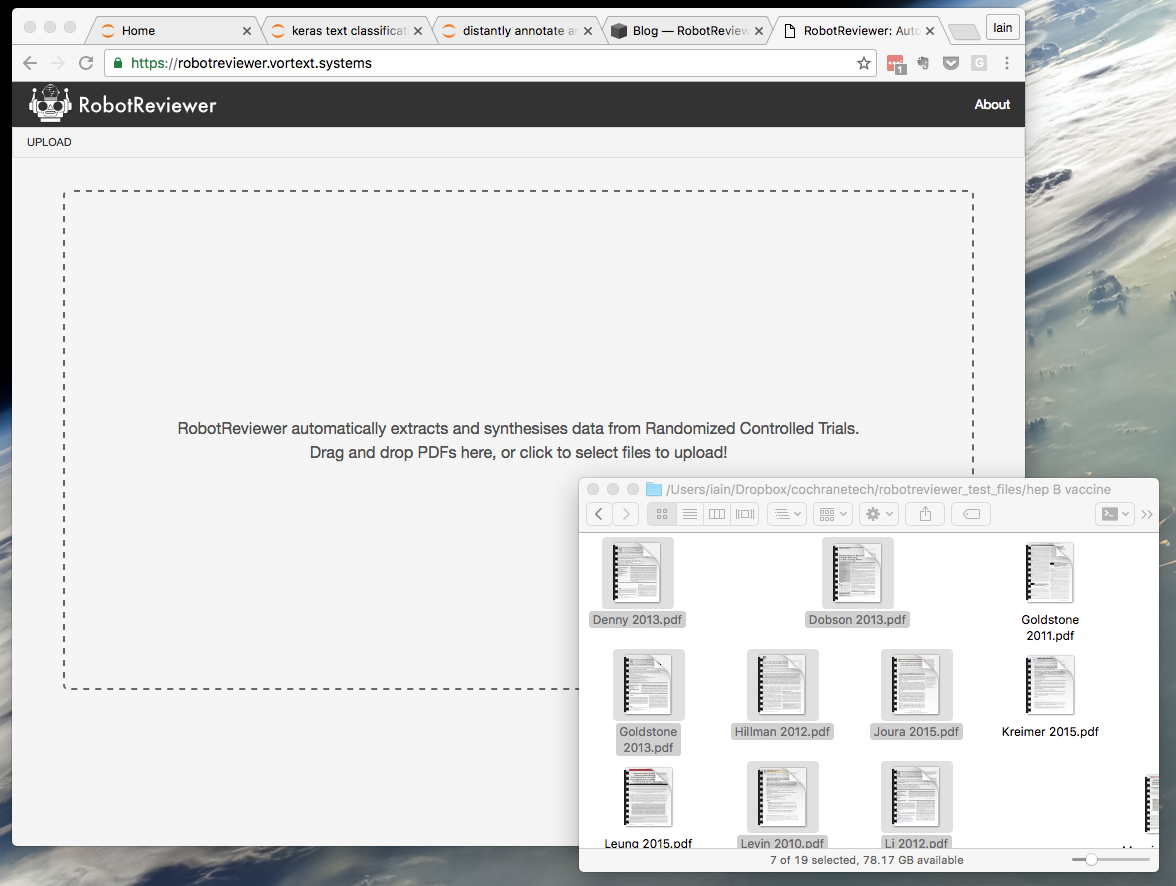Screen dimensions: 1176x886
Task: Select Joura 2015.pdf file
Action: (916, 695)
